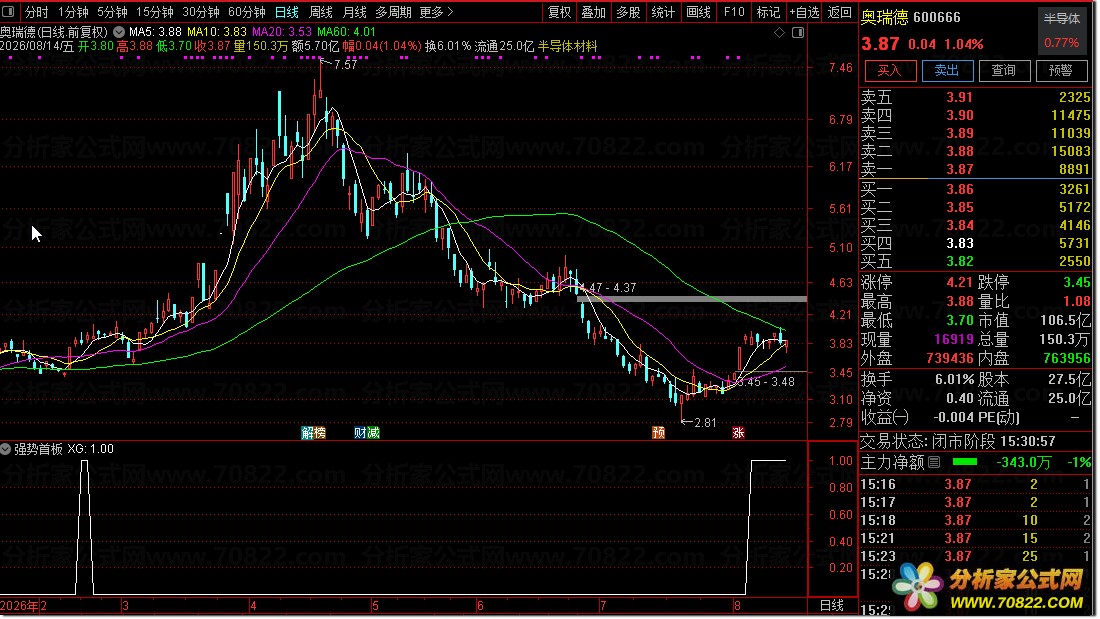The width and height of the screenshot is (1100, 619).
Task: Add stock with +自选 button
Action: [x=804, y=12]
